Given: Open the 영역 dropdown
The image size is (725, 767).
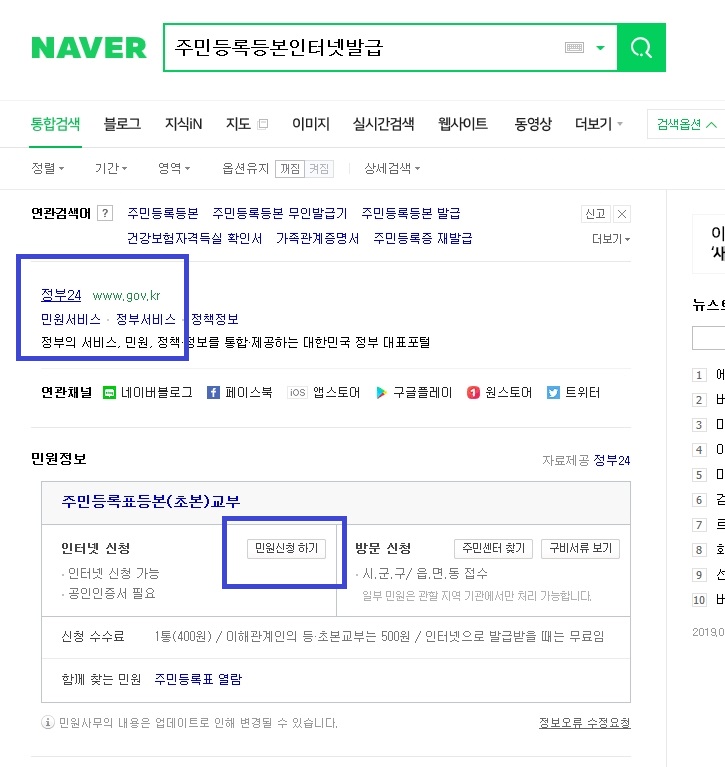Looking at the screenshot, I should (174, 168).
